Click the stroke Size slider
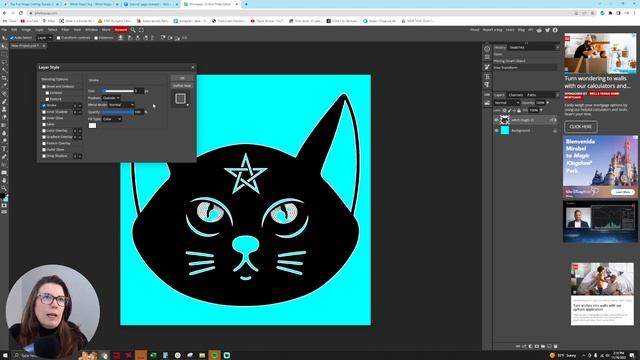The image size is (640, 360). pos(118,91)
